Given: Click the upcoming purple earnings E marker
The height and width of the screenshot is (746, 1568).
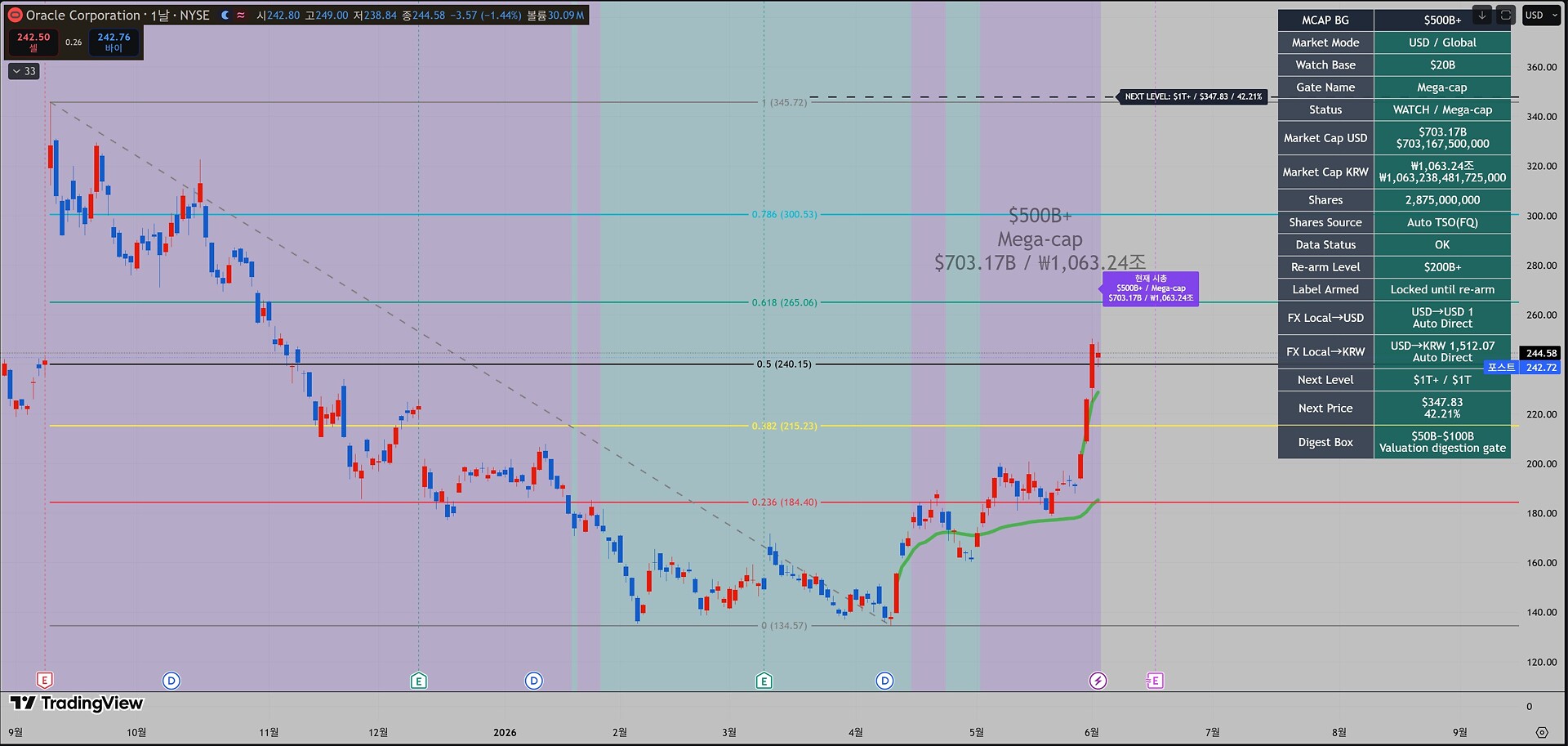Looking at the screenshot, I should (x=1154, y=680).
